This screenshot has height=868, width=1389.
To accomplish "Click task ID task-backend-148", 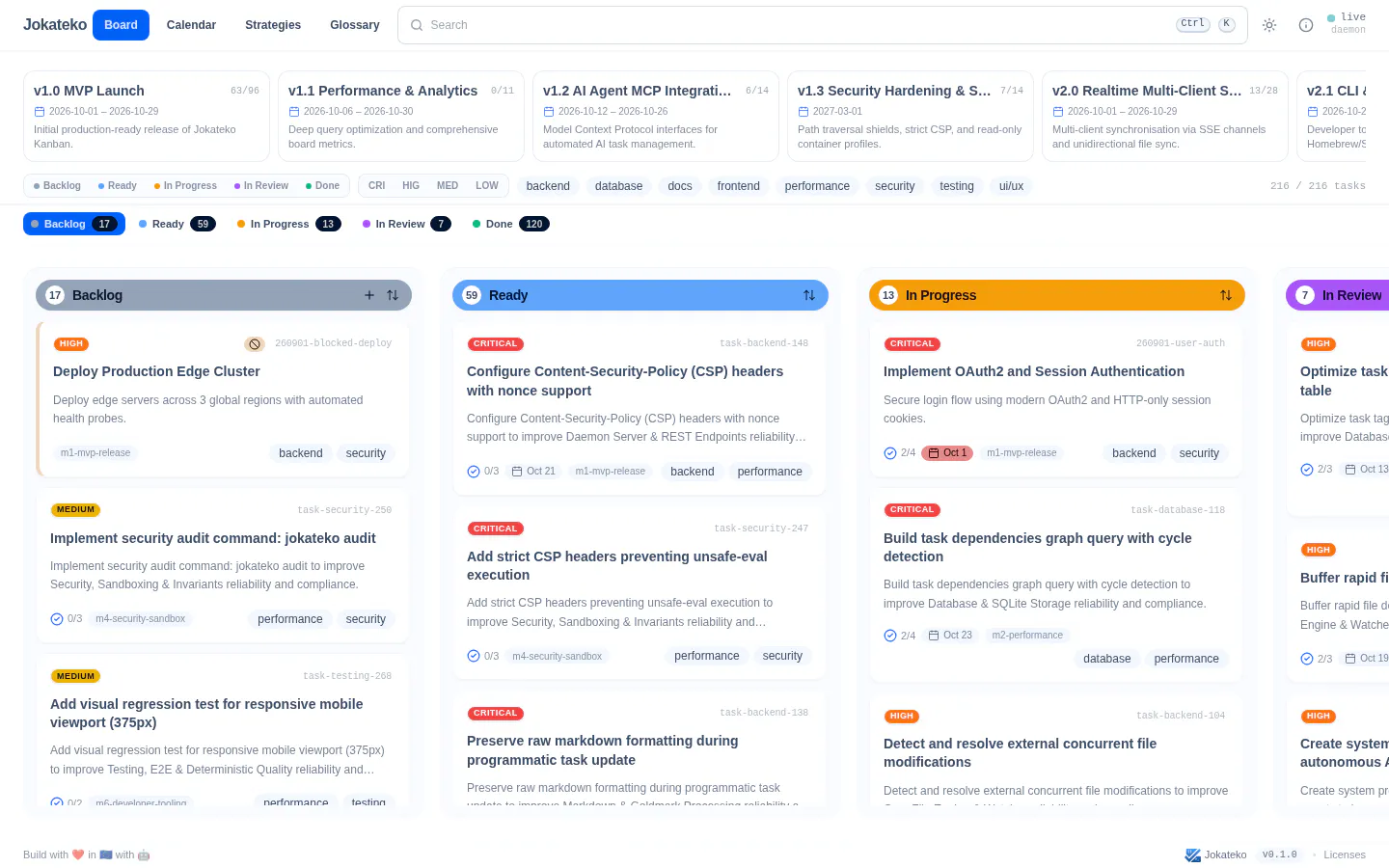I will [764, 343].
